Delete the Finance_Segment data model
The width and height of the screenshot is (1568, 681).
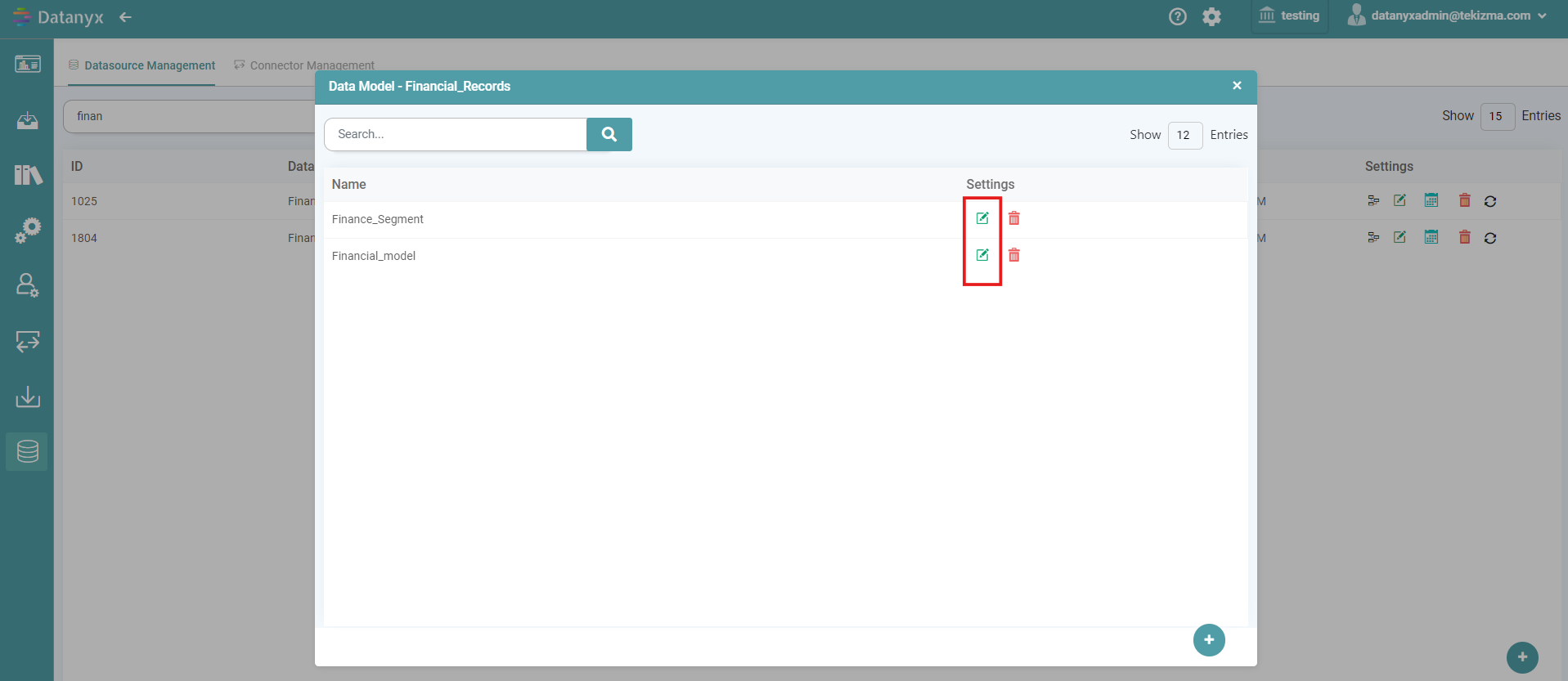pyautogui.click(x=1014, y=218)
